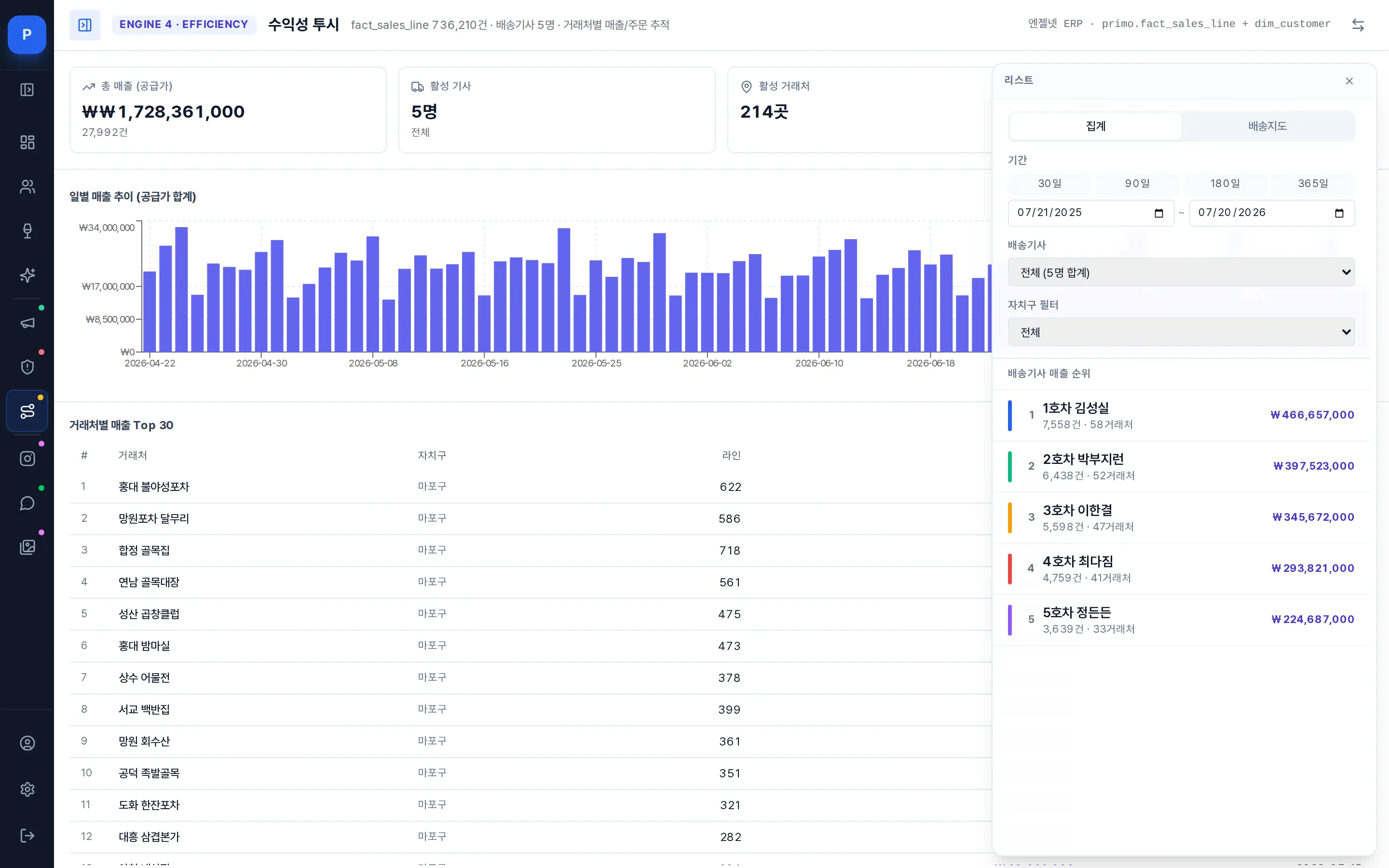1389x868 pixels.
Task: Select the 90일 period button
Action: pyautogui.click(x=1137, y=184)
